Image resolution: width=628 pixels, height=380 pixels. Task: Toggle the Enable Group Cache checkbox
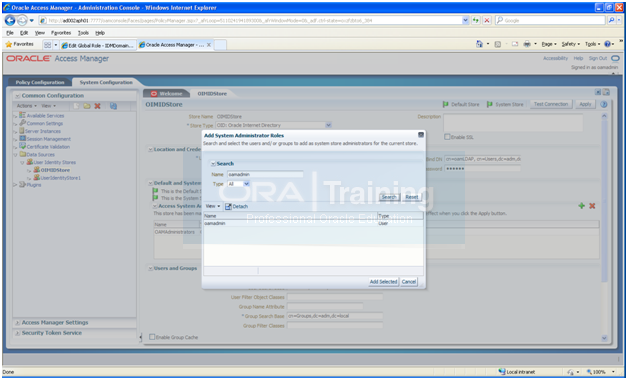[152, 337]
